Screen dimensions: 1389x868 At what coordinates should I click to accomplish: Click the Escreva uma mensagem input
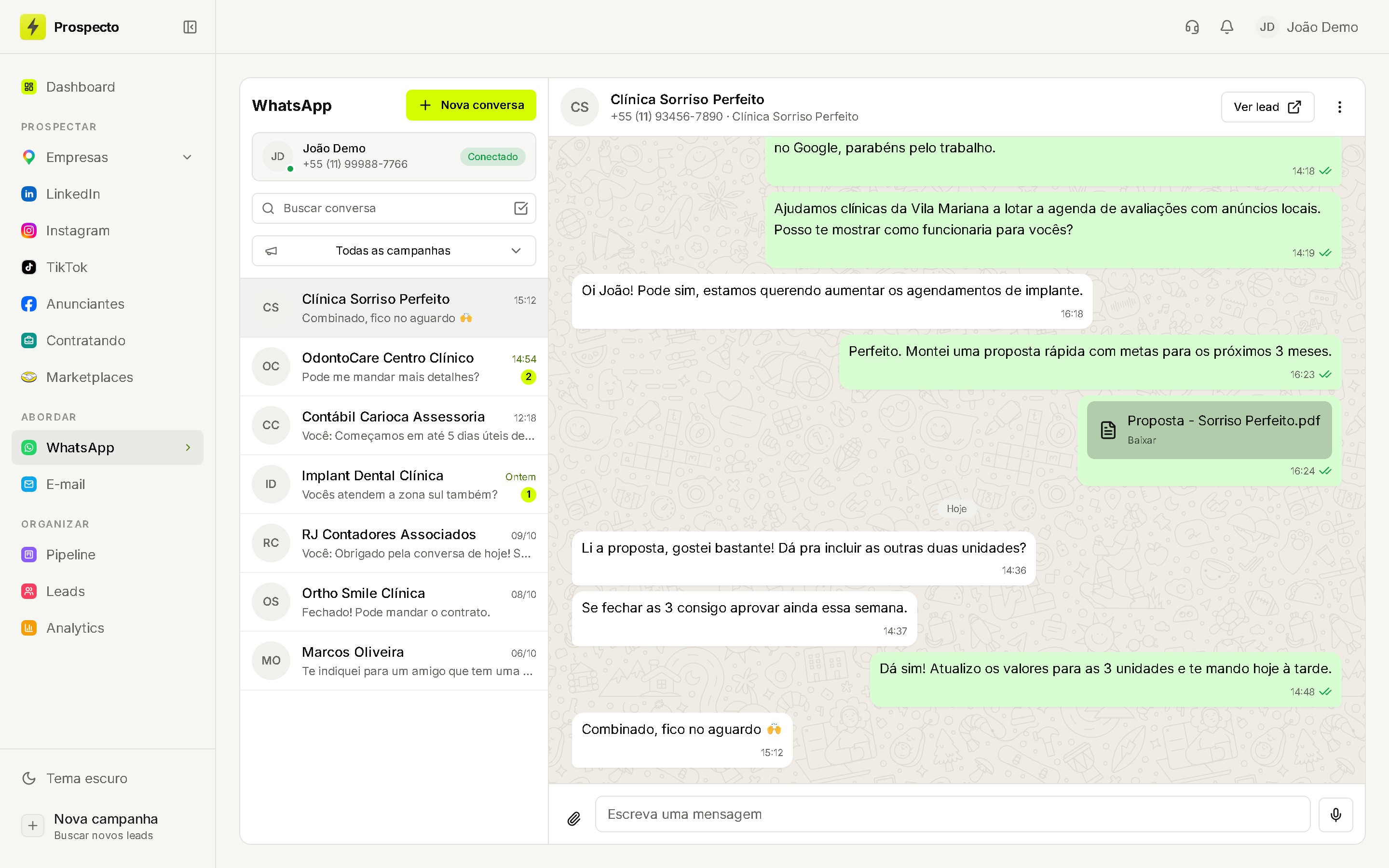tap(952, 814)
